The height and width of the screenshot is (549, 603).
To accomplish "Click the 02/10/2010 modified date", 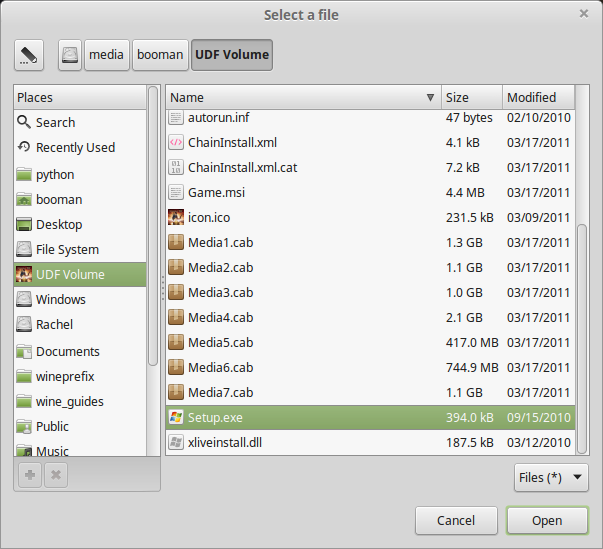I will pos(538,118).
